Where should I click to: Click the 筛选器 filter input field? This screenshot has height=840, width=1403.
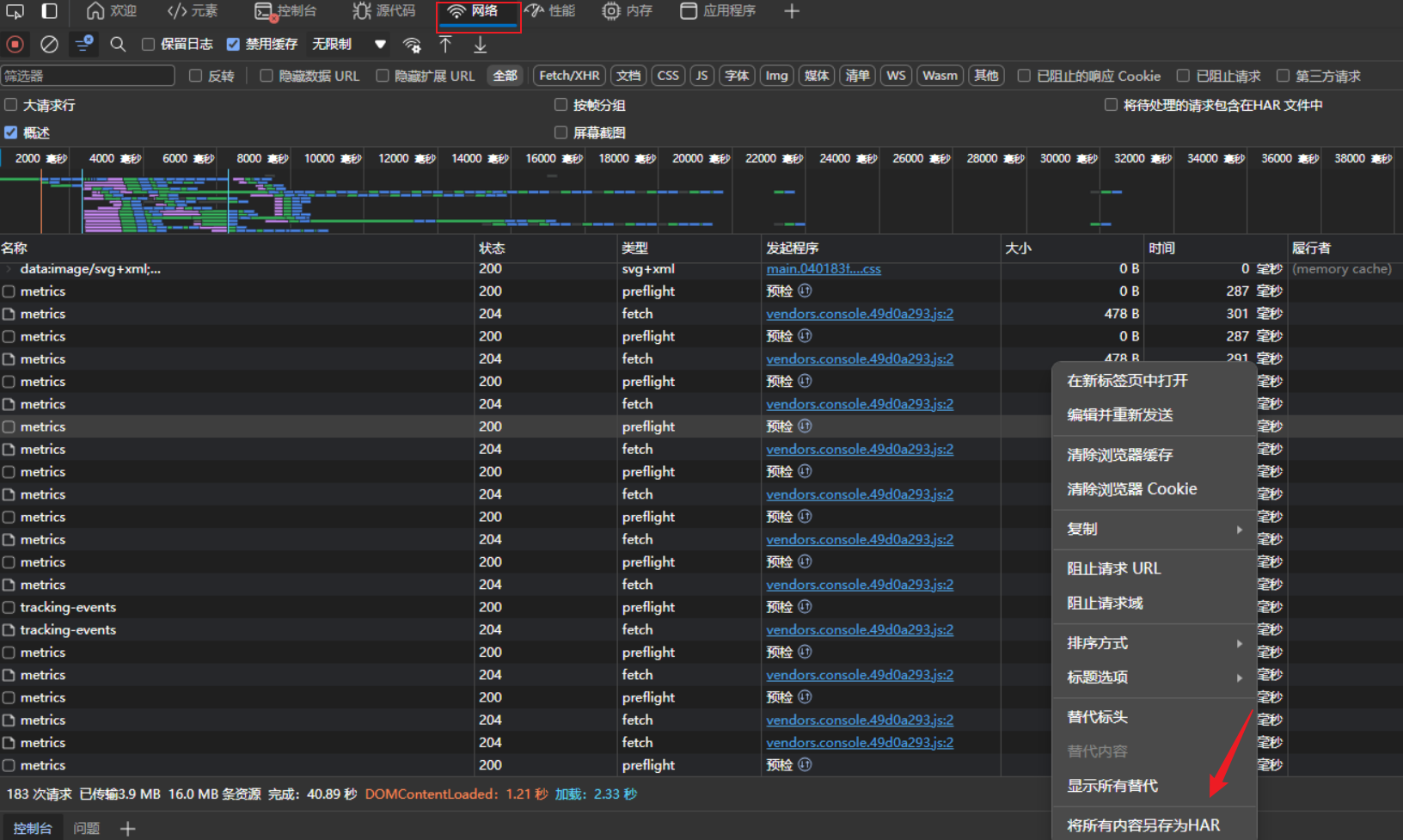pos(88,76)
